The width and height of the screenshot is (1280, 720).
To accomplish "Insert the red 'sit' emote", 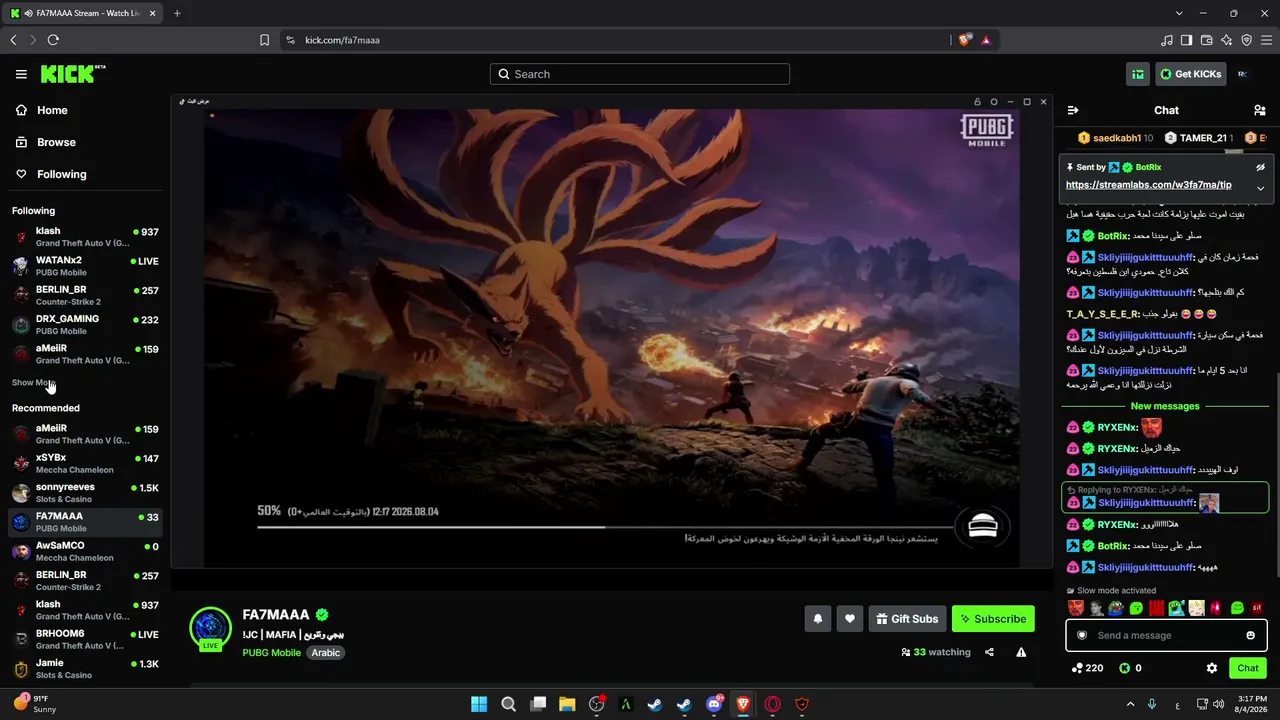I will point(1257,608).
